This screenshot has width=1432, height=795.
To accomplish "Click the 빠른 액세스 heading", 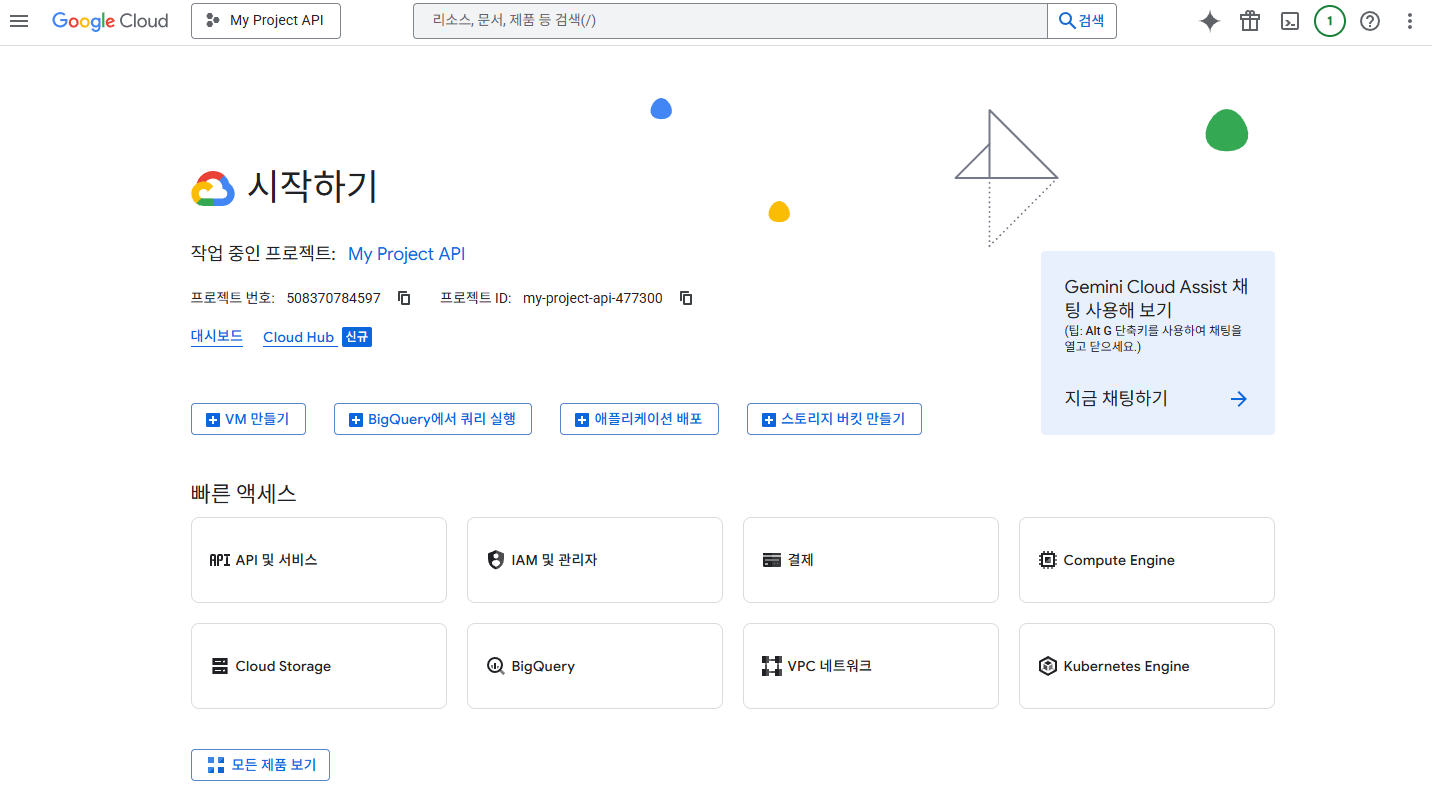I will coord(243,493).
